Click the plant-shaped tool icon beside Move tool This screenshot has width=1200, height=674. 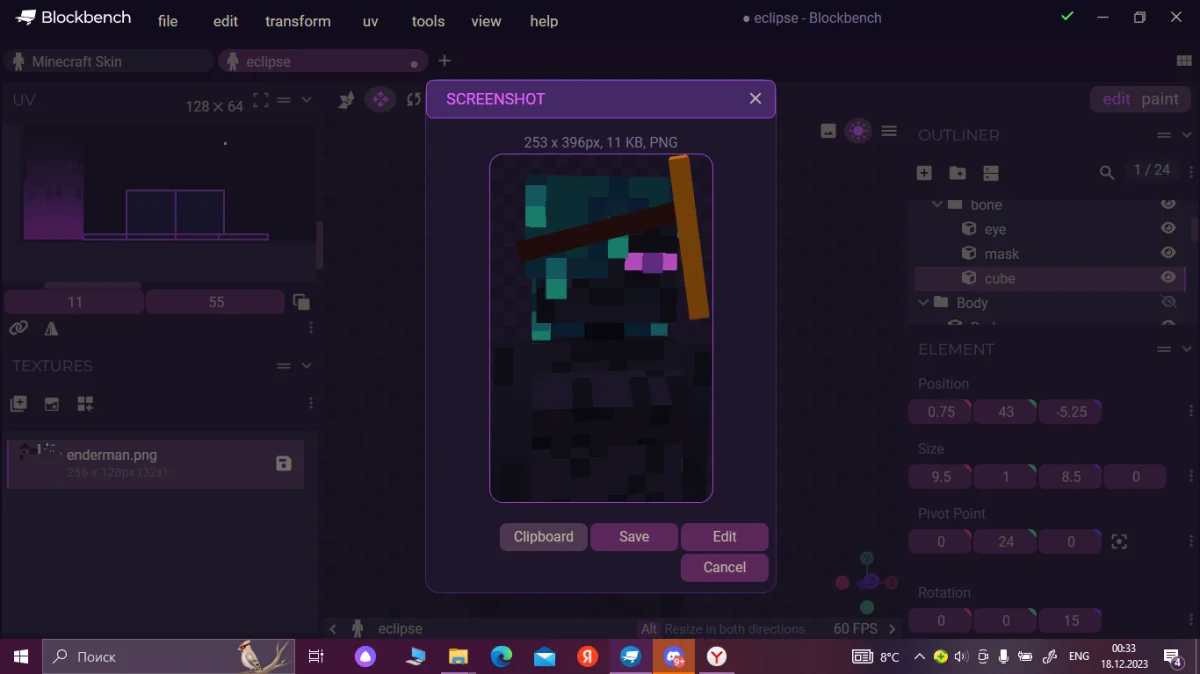346,99
